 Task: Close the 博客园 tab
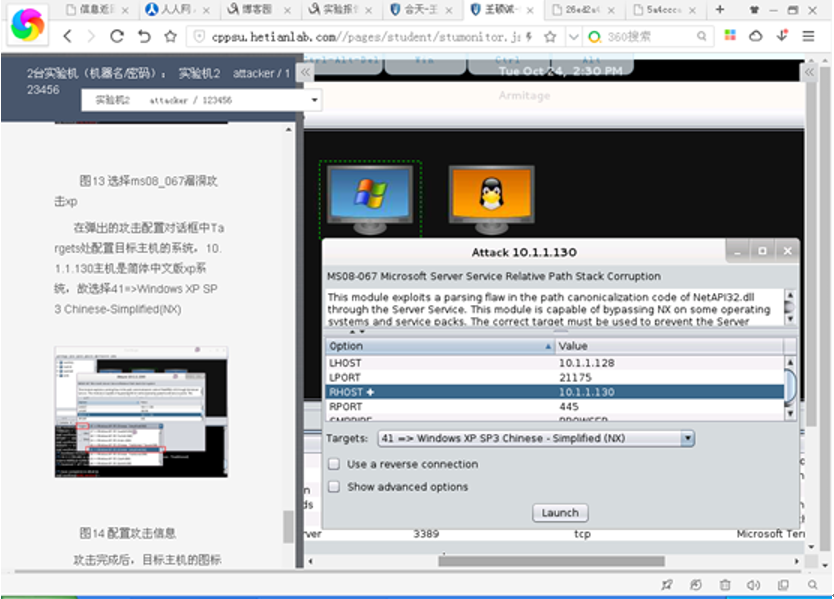[287, 10]
